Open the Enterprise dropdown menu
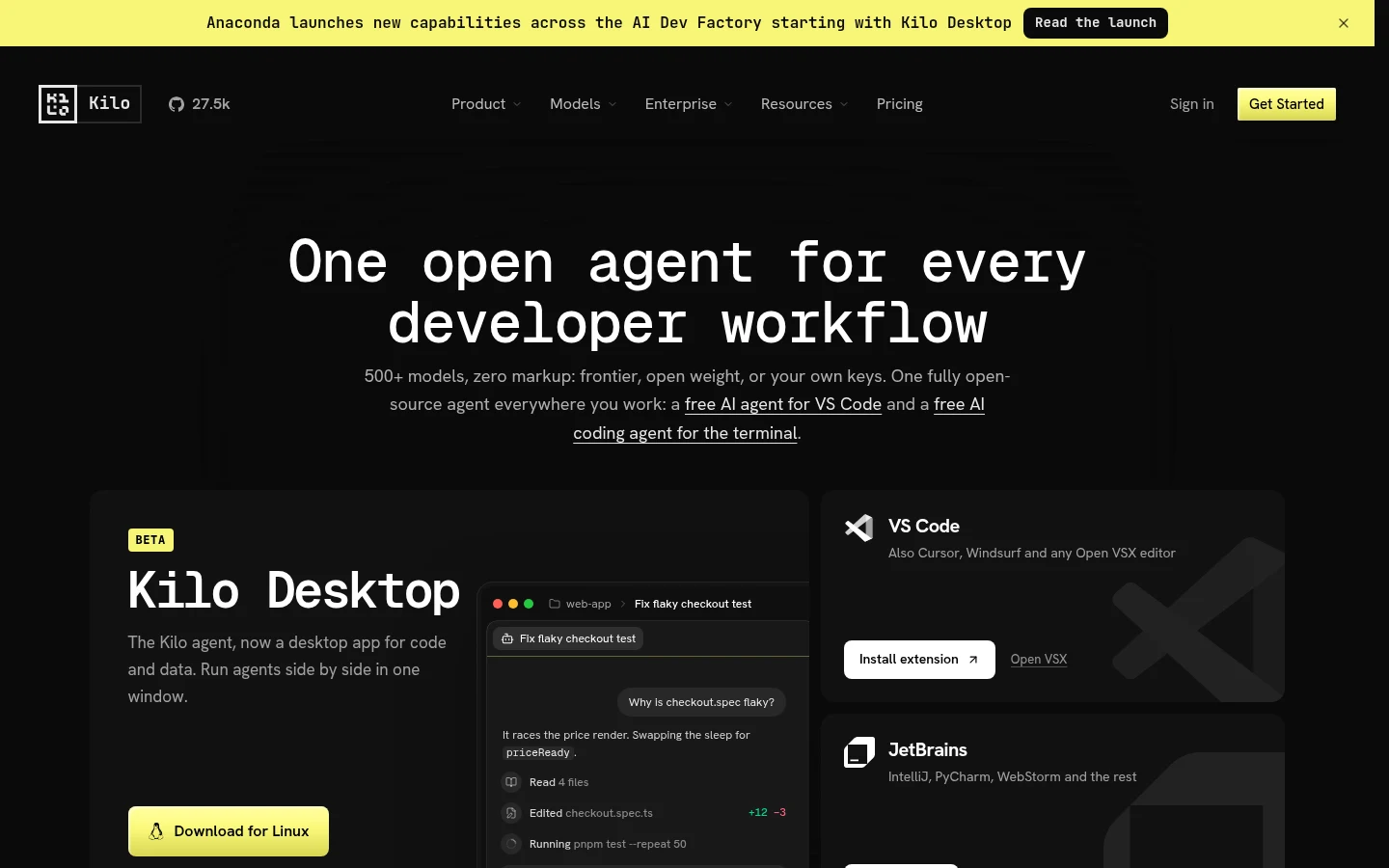This screenshot has height=868, width=1389. (x=689, y=104)
